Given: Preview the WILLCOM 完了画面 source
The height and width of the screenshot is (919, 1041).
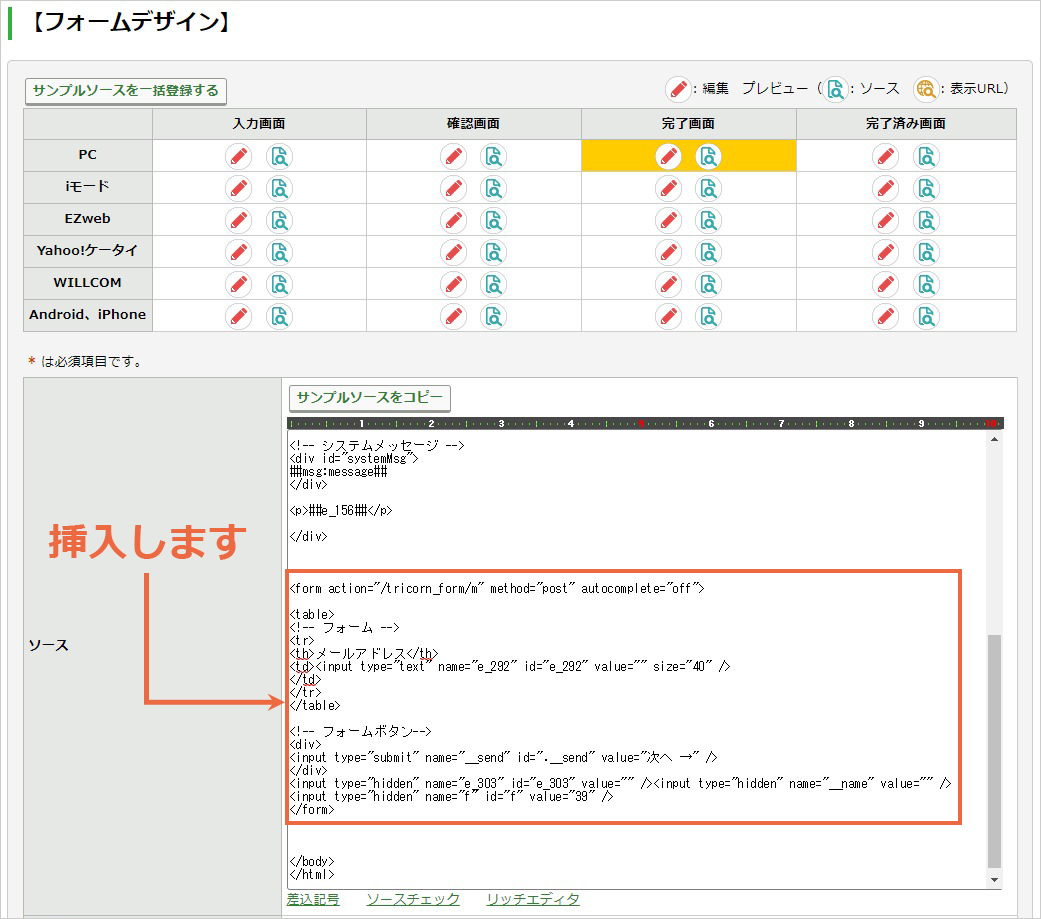Looking at the screenshot, I should (x=708, y=284).
